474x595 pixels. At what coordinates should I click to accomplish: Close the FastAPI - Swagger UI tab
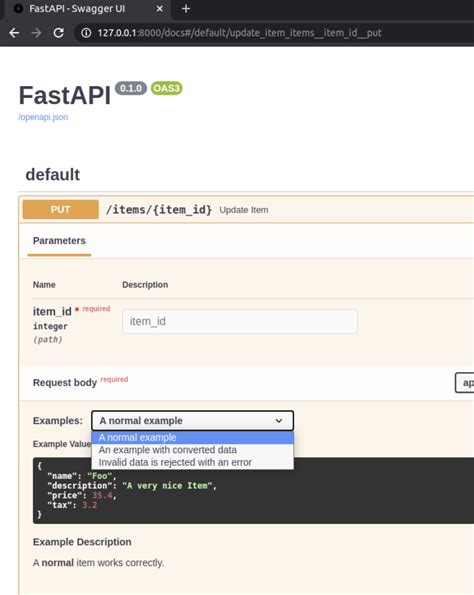coord(160,8)
